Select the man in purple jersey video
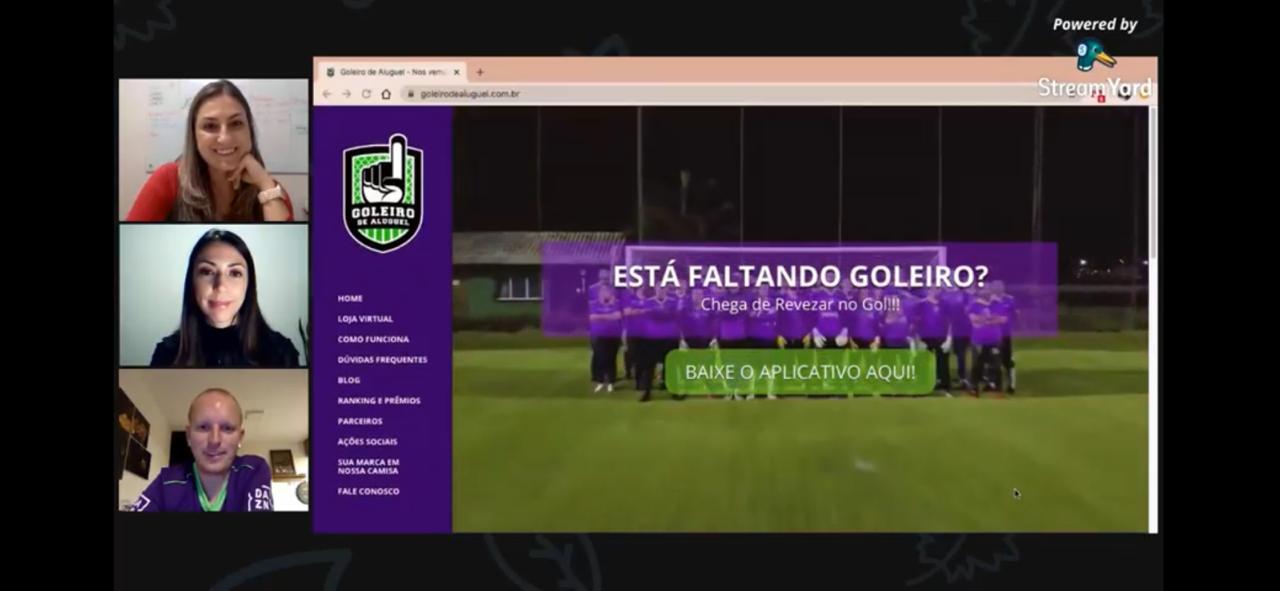The height and width of the screenshot is (591, 1280). point(214,441)
